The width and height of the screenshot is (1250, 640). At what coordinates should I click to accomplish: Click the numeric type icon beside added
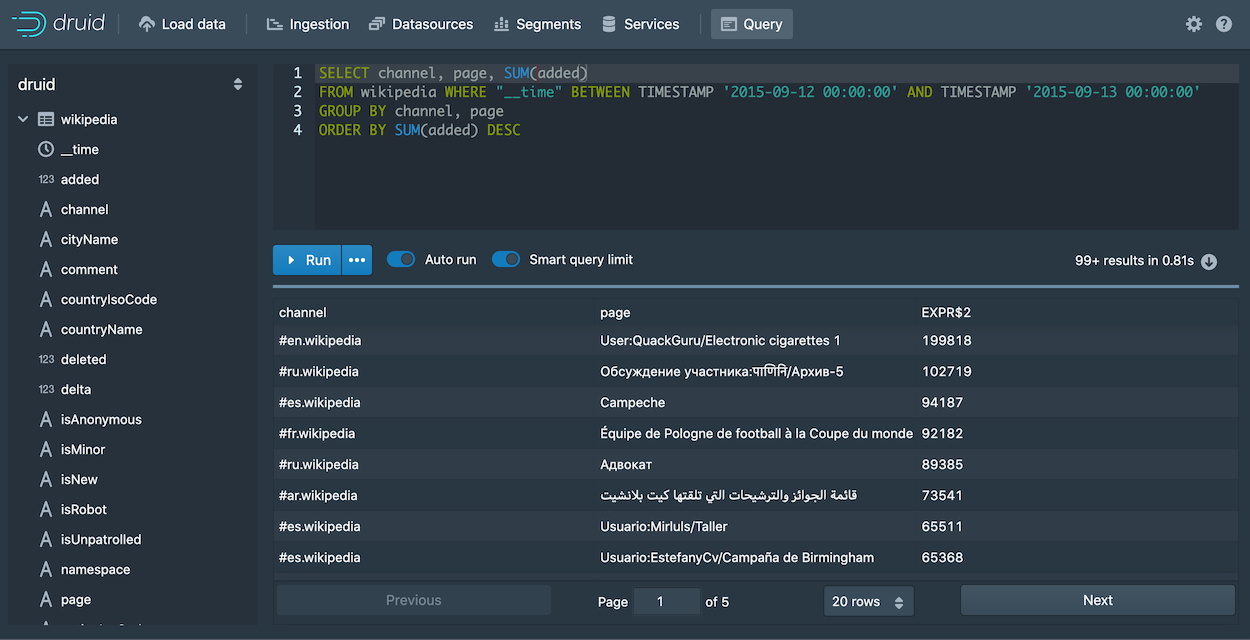point(46,180)
